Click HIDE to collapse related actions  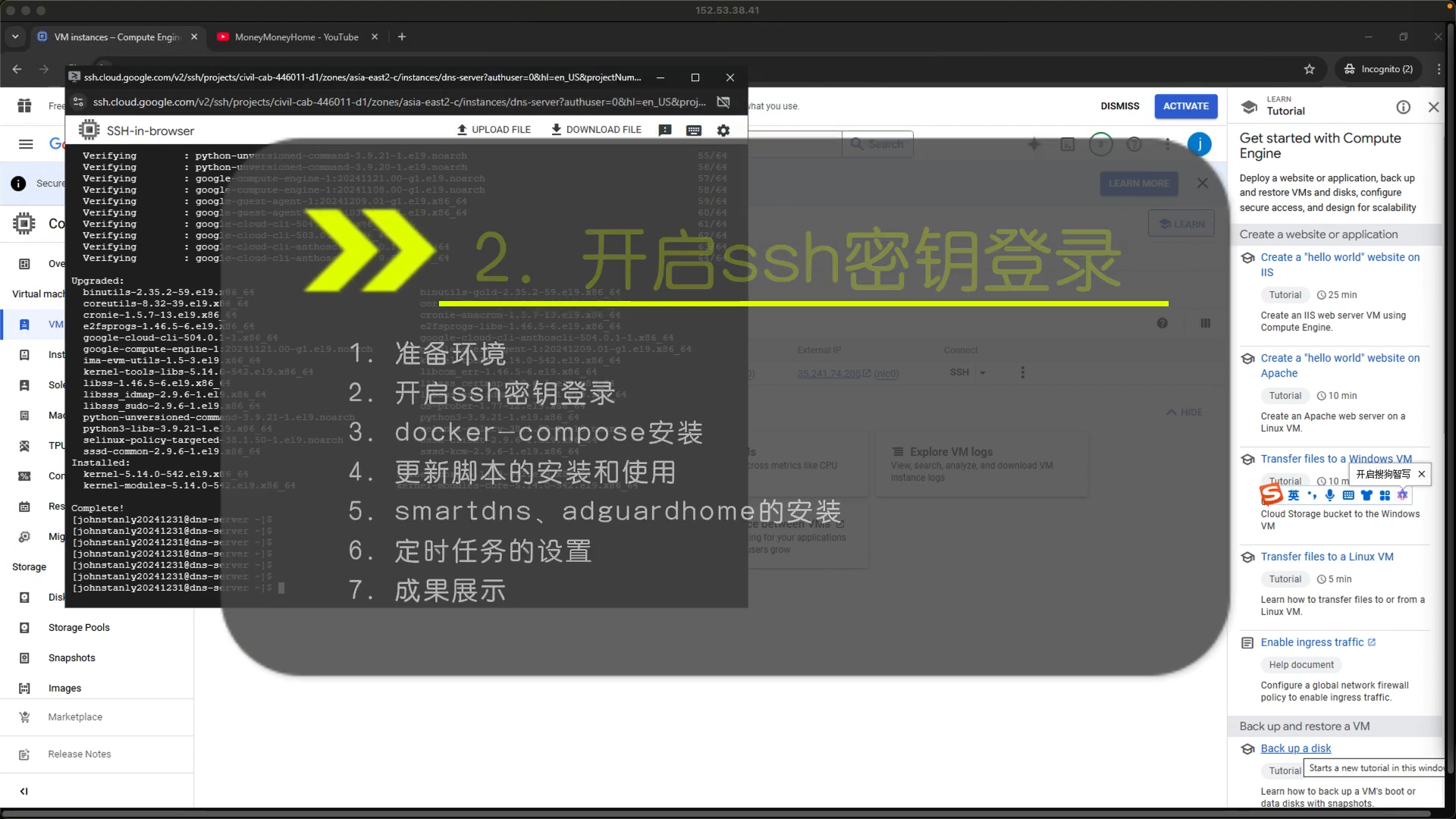click(x=1184, y=413)
